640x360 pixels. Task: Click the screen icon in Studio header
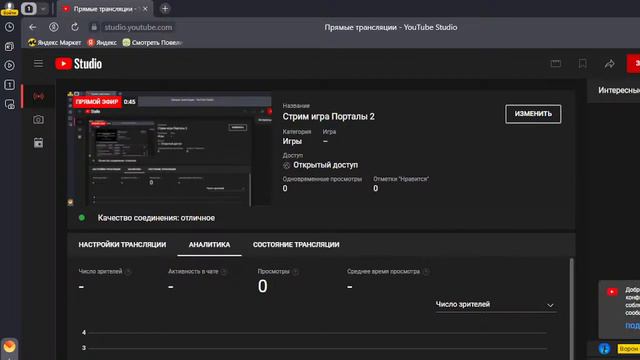(556, 64)
